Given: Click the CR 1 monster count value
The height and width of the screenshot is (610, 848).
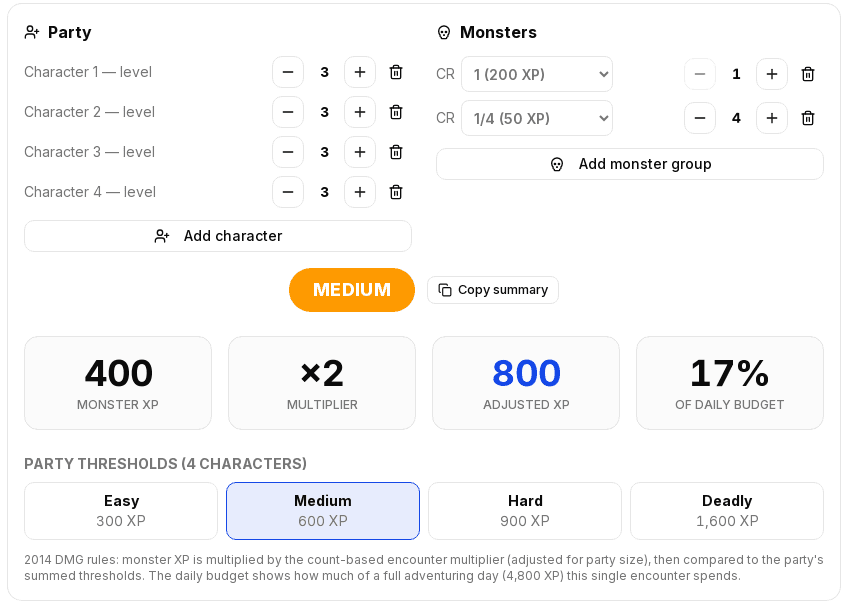Looking at the screenshot, I should [x=736, y=74].
